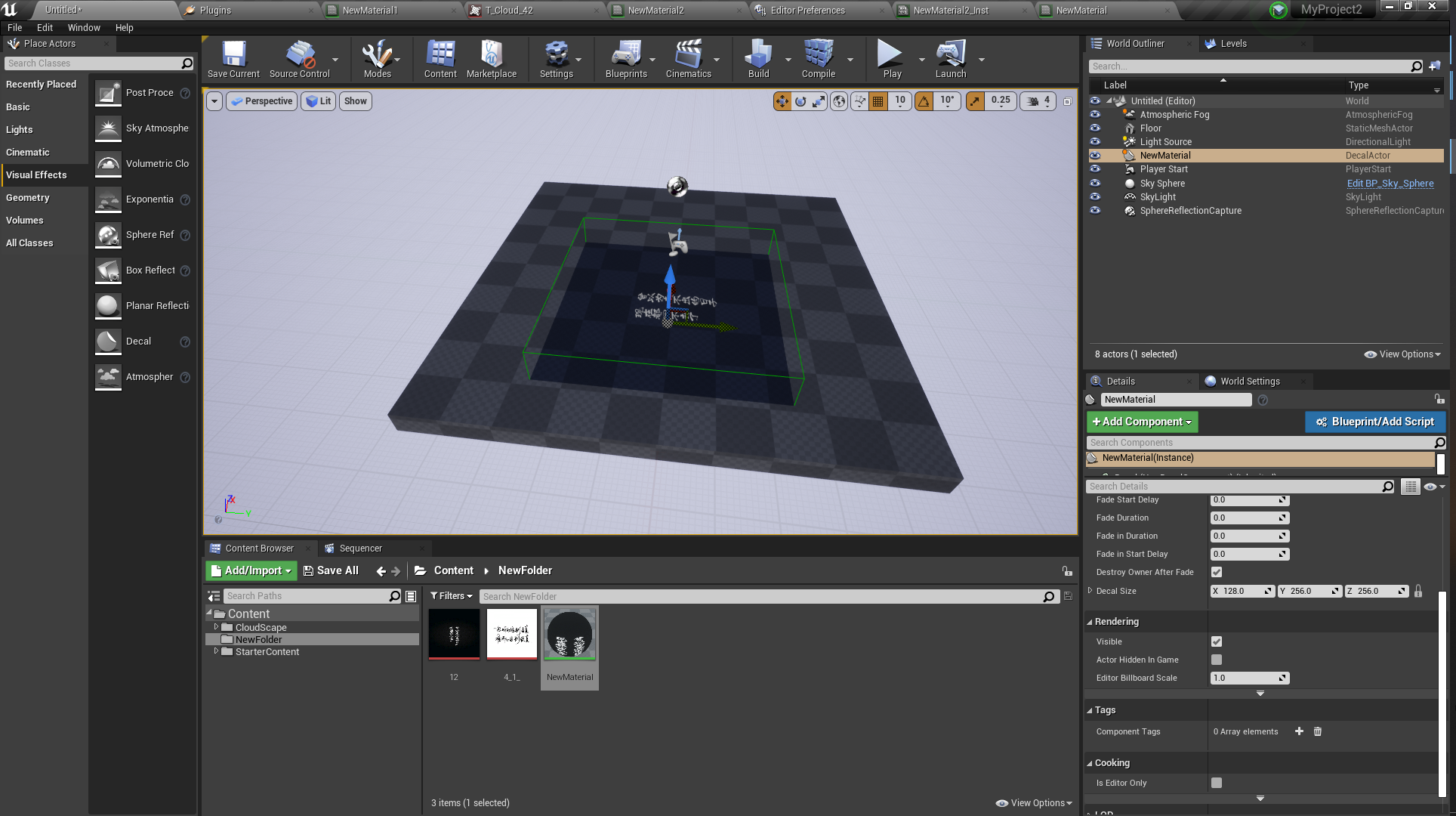Viewport: 1456px width, 816px height.
Task: Switch to NewMaterial2_Inst tab
Action: [x=951, y=11]
